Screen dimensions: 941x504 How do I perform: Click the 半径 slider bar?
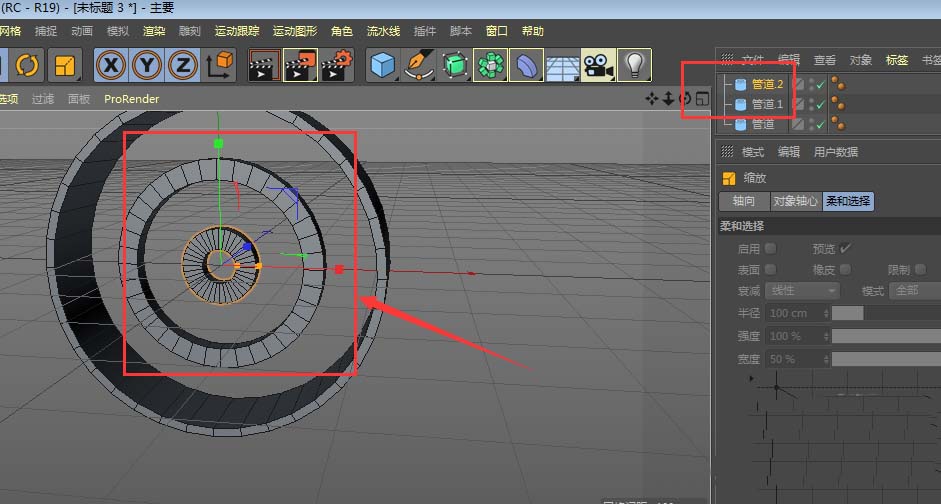point(886,313)
